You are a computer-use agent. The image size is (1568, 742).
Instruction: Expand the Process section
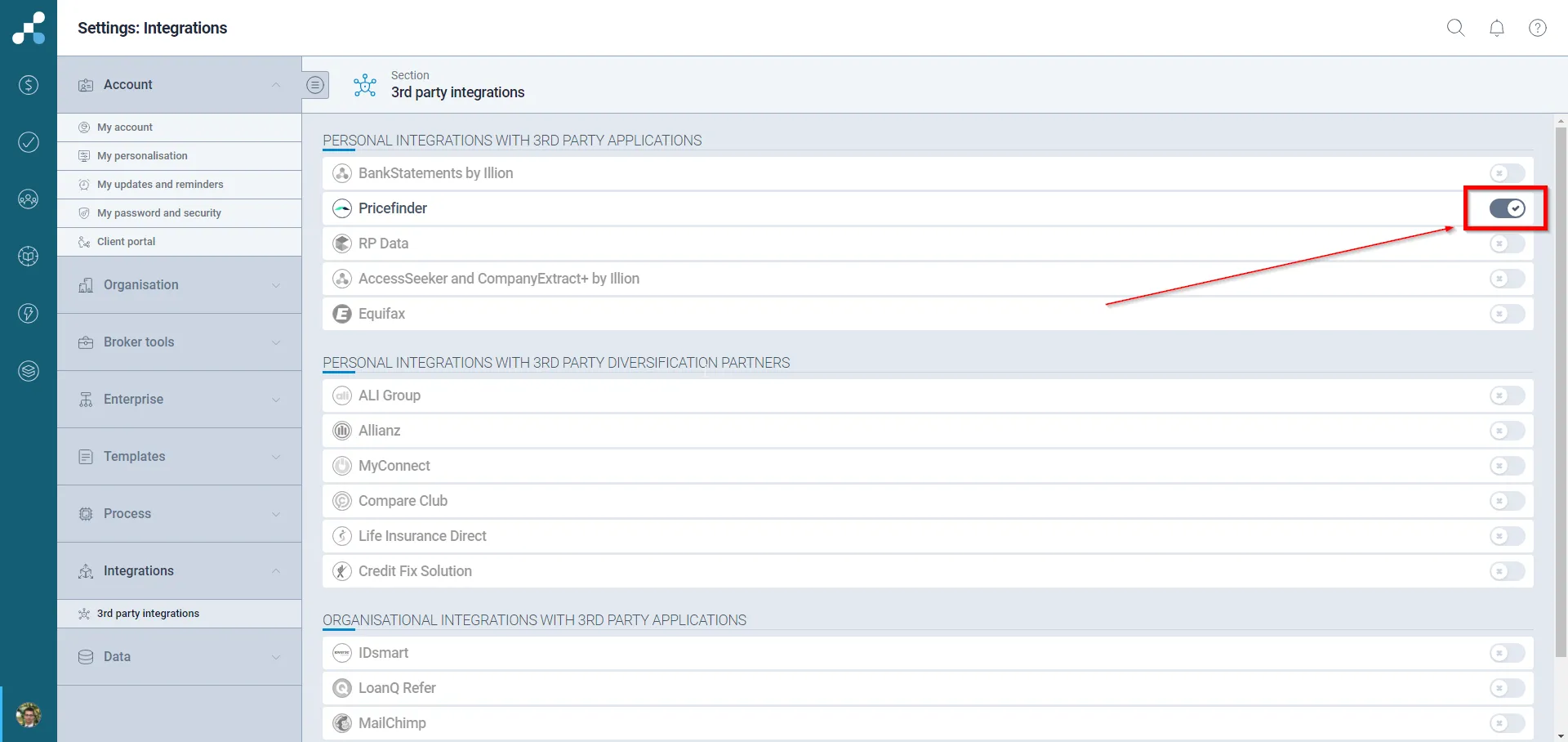pos(180,514)
